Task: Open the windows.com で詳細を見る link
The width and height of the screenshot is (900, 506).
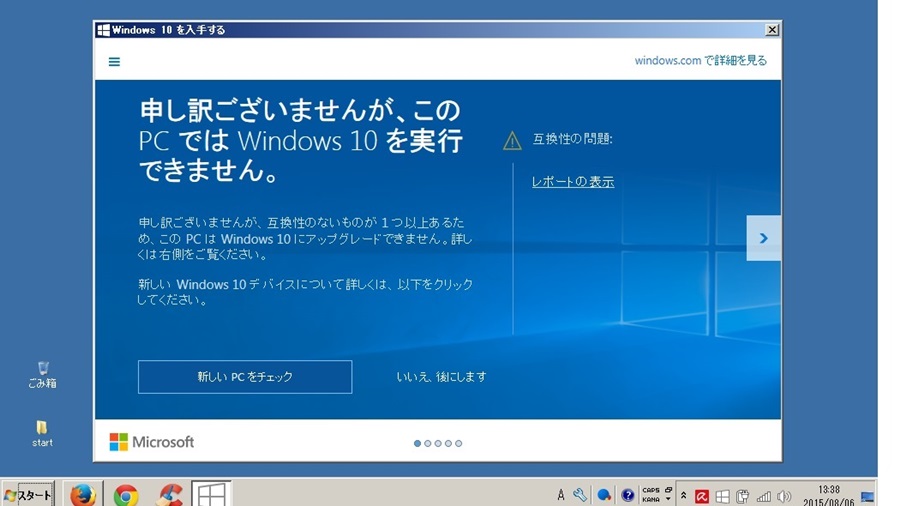Action: (700, 61)
